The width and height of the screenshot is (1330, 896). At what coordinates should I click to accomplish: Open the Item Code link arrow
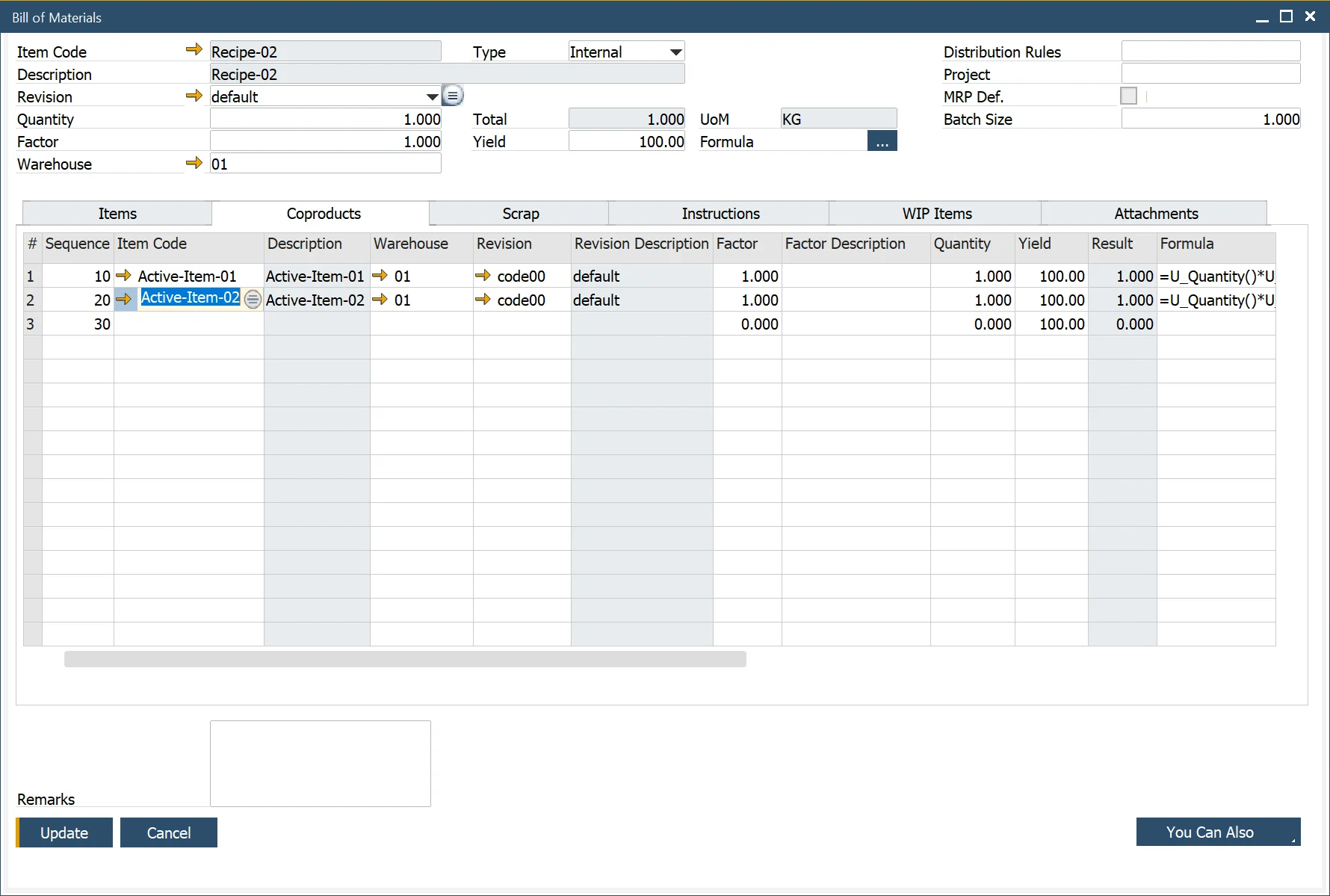click(193, 49)
